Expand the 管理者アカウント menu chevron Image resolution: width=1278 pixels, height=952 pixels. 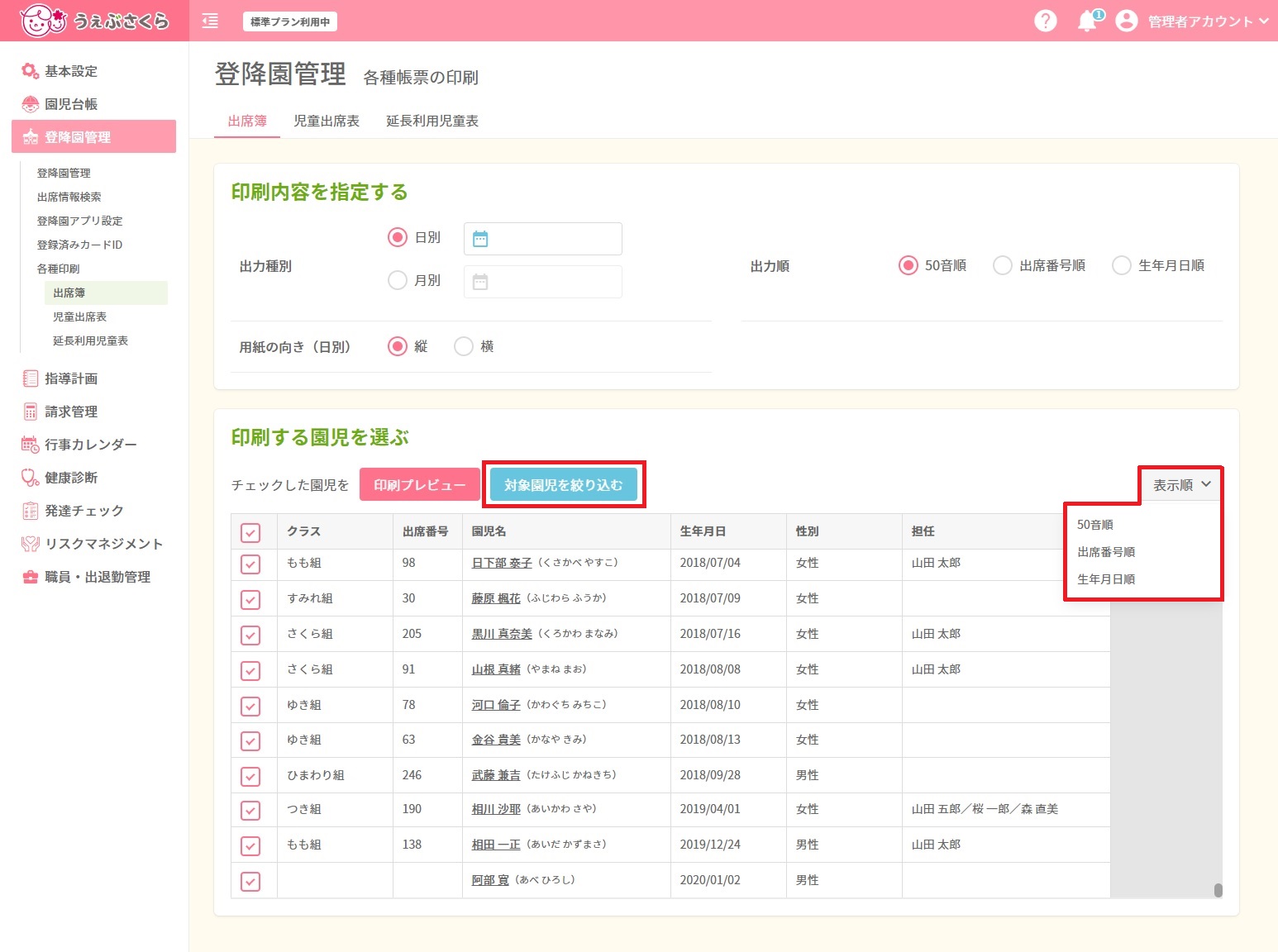click(x=1263, y=21)
